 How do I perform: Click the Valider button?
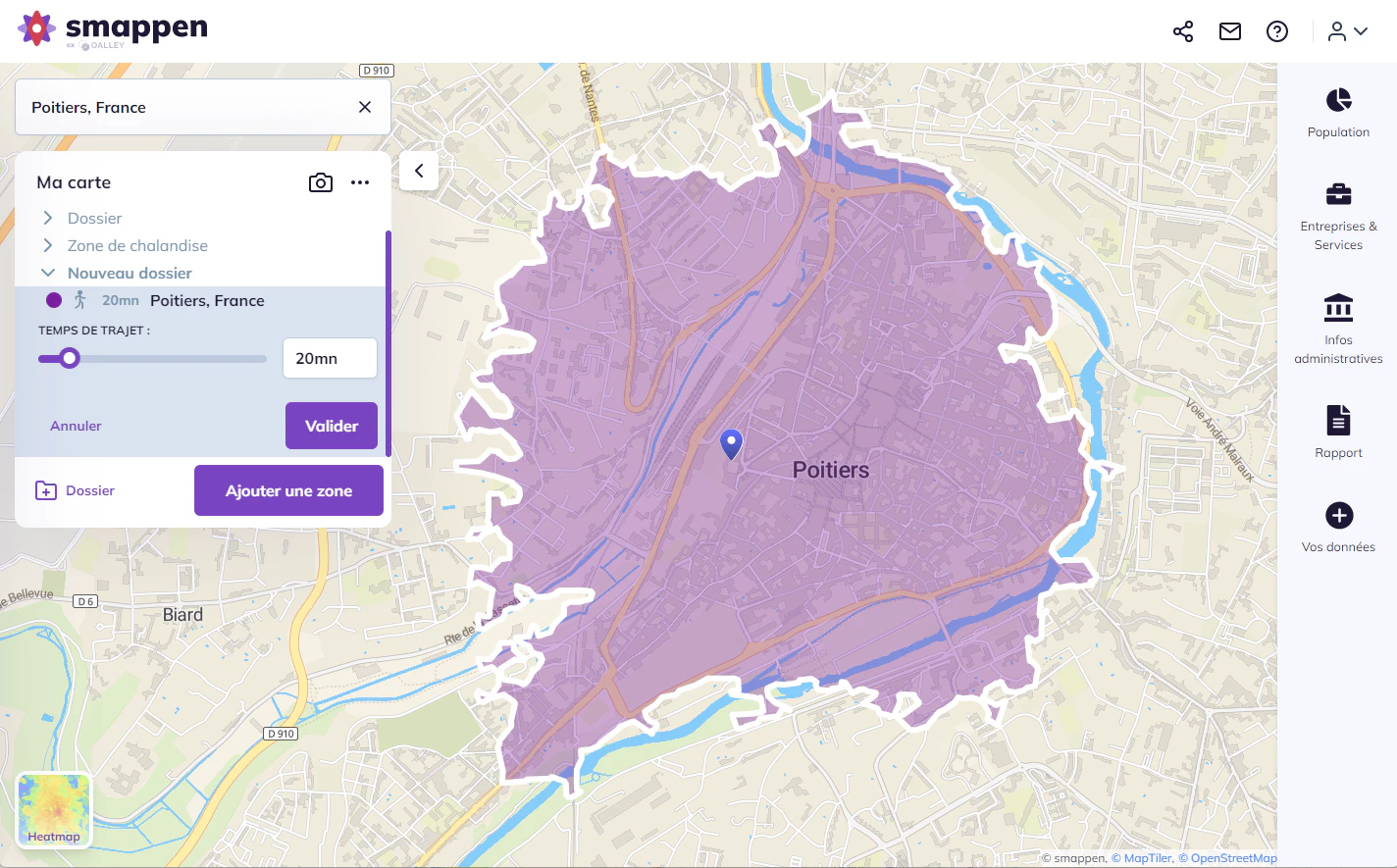click(x=332, y=426)
